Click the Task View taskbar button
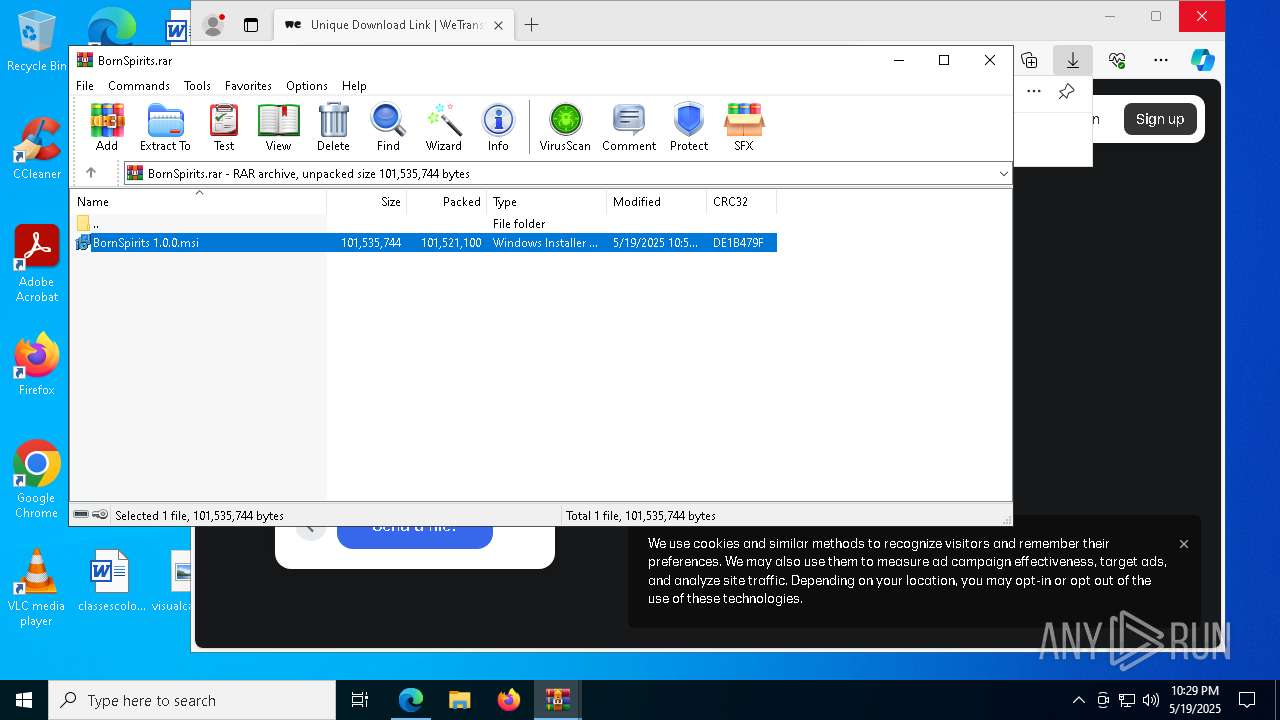 (x=360, y=700)
